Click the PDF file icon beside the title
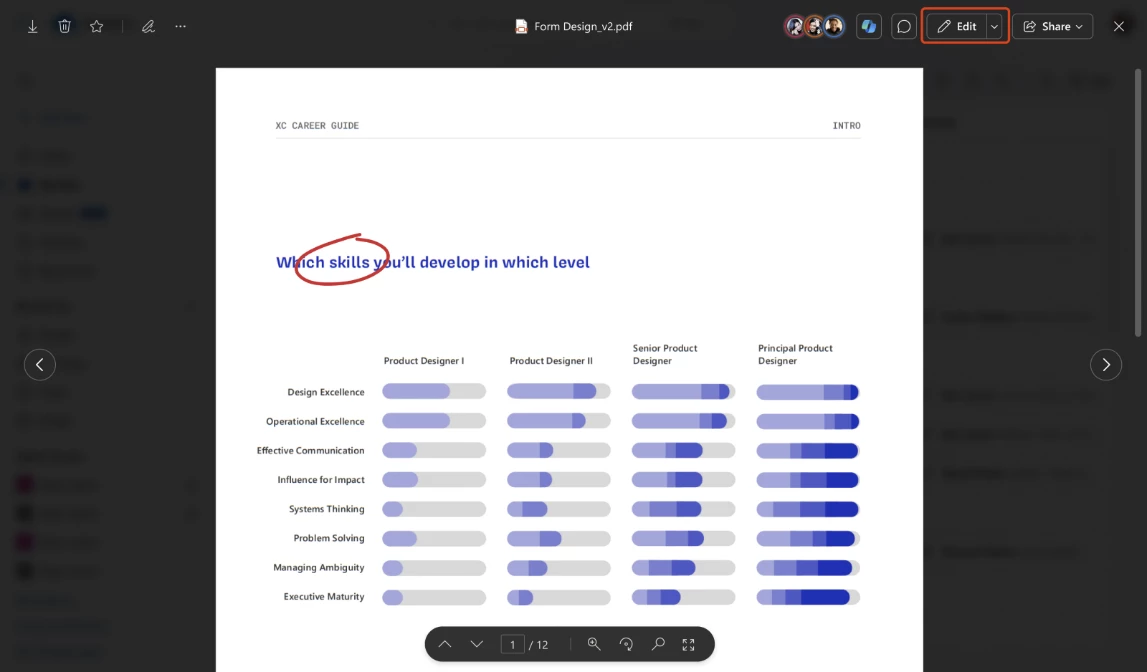Viewport: 1147px width, 672px height. click(521, 26)
